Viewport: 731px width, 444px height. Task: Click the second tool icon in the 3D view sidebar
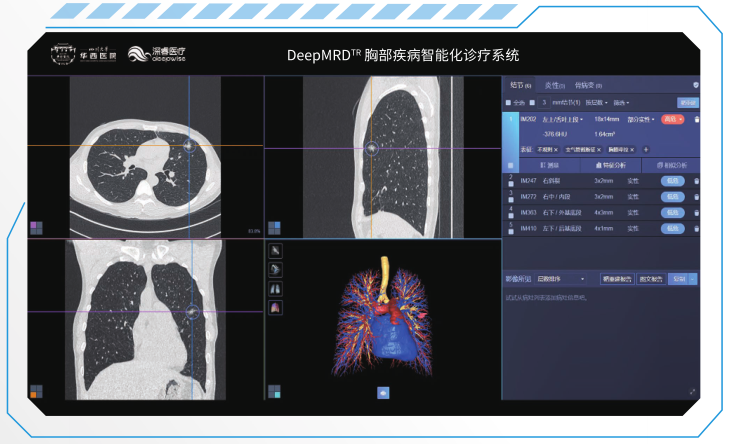coord(276,270)
